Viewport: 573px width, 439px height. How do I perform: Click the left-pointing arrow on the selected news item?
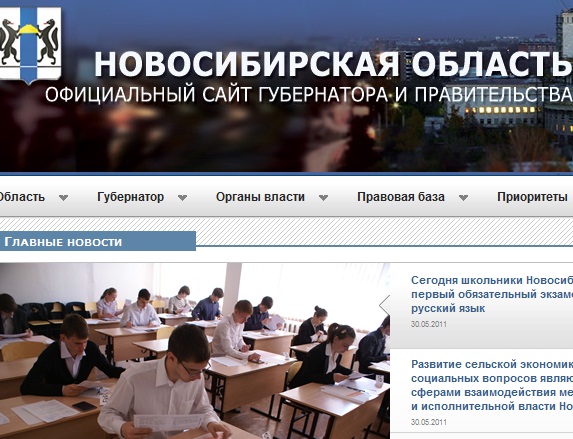click(384, 305)
